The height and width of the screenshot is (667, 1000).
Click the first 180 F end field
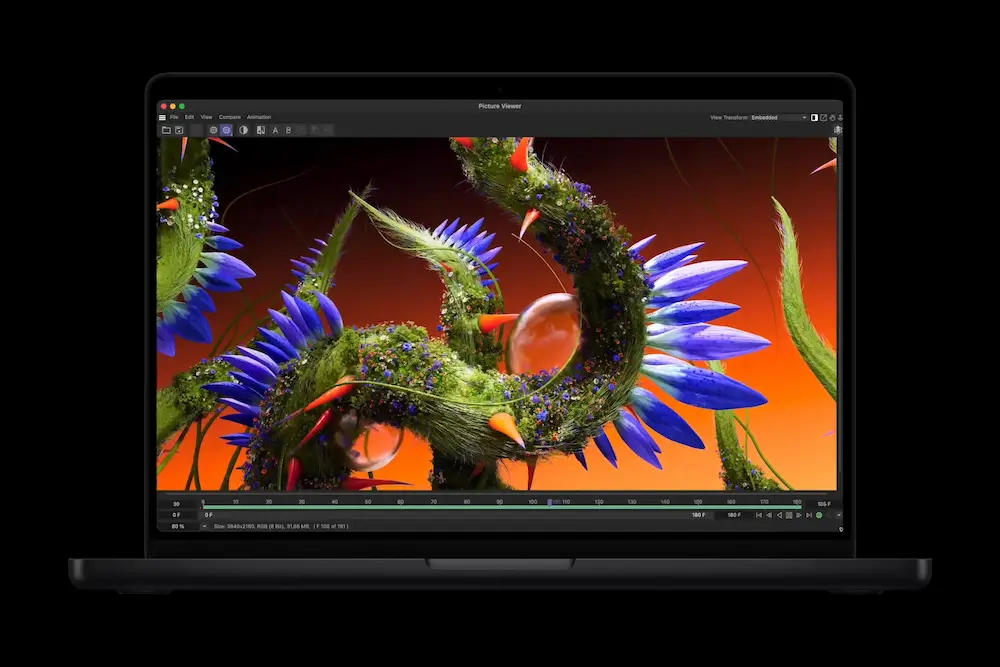click(698, 515)
